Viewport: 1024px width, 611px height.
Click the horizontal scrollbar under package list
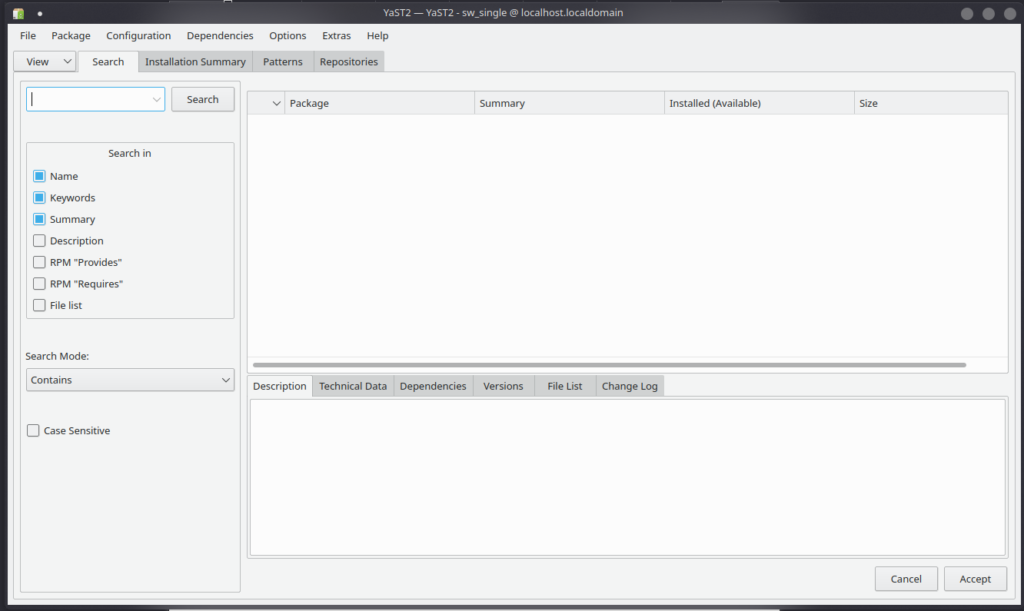pos(609,365)
